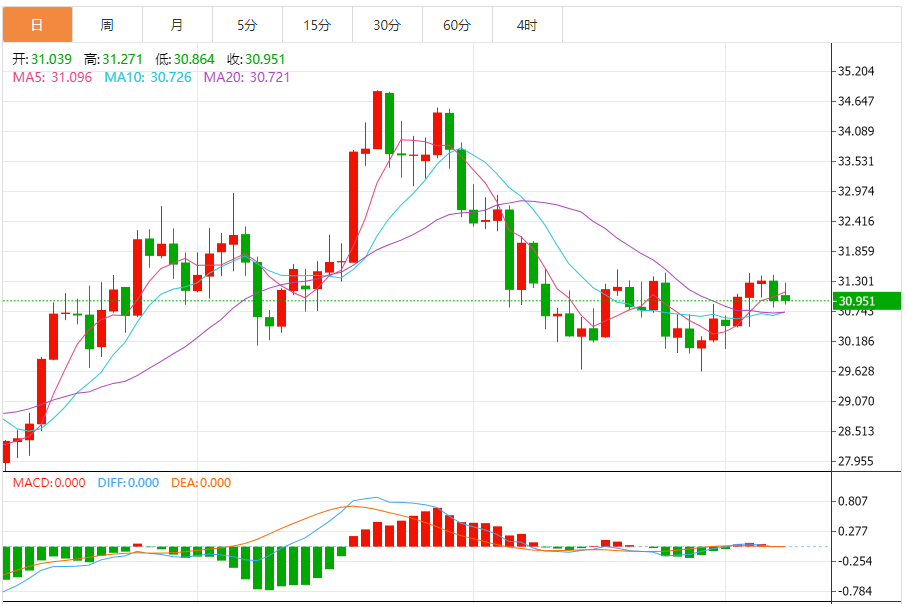The image size is (906, 604).
Task: Open the 5分 timeframe tab
Action: click(247, 25)
